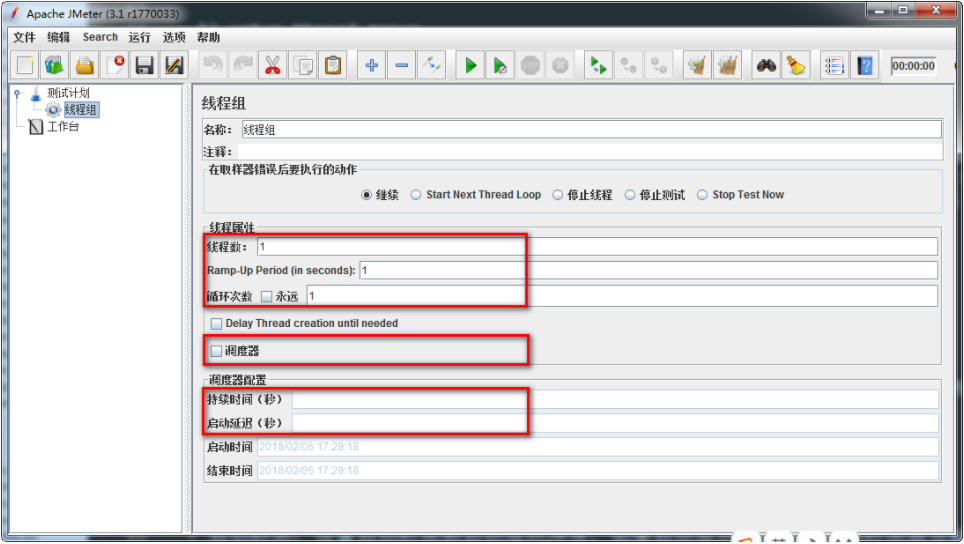Click the Shutdown test icon
This screenshot has width=964, height=544.
560,65
